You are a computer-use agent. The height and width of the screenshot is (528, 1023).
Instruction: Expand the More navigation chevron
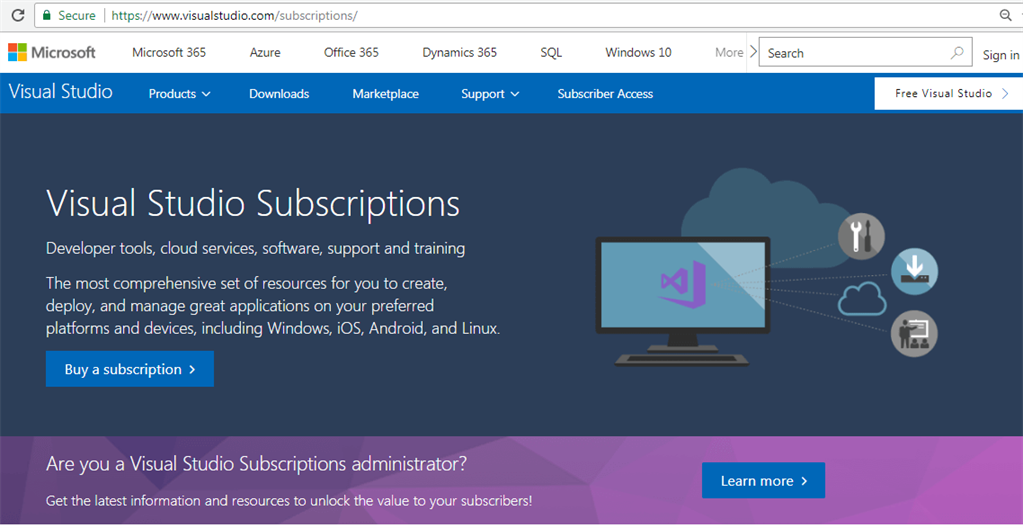[753, 52]
